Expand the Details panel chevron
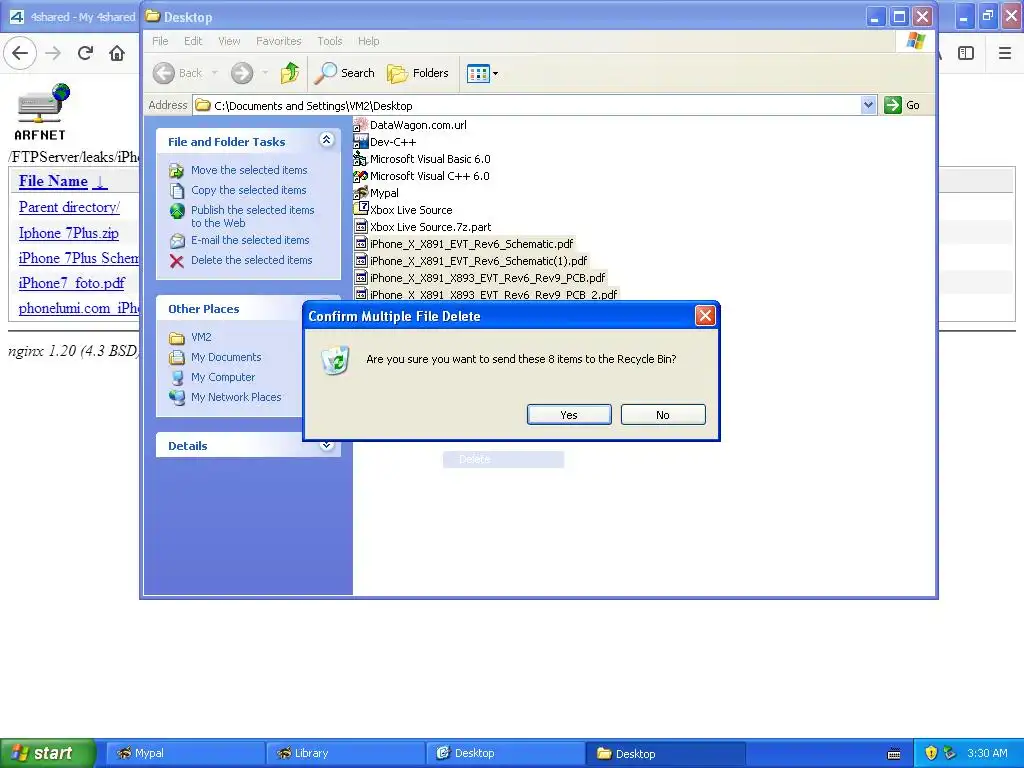 click(x=327, y=445)
